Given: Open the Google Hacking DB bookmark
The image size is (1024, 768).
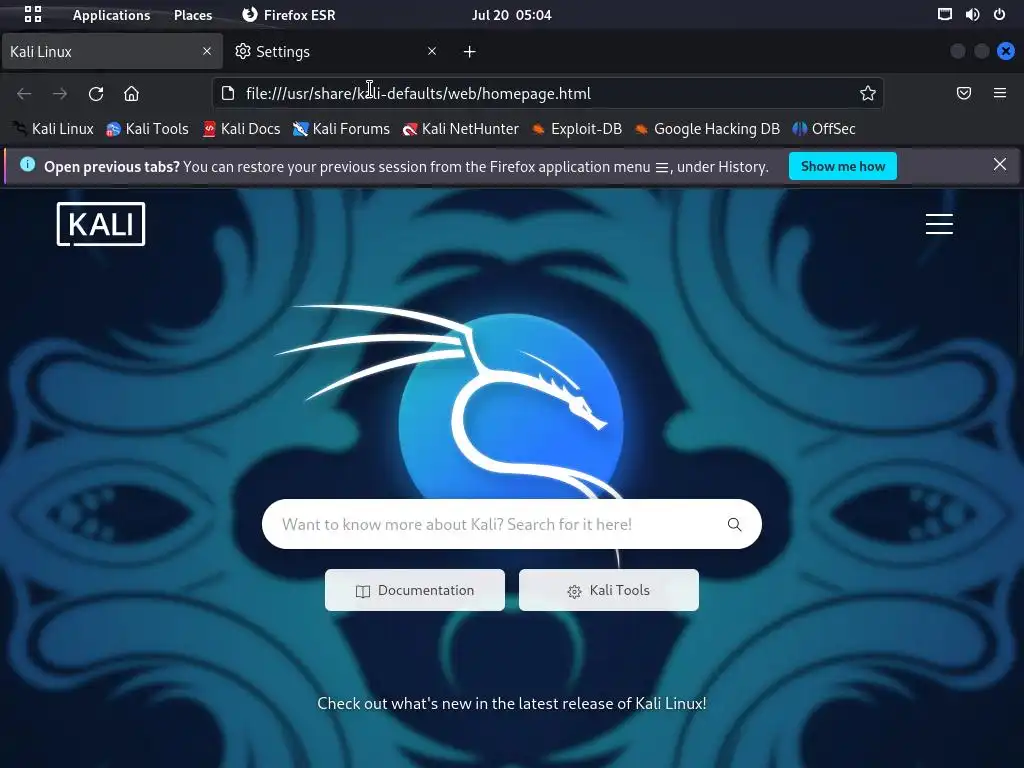Looking at the screenshot, I should pyautogui.click(x=707, y=129).
